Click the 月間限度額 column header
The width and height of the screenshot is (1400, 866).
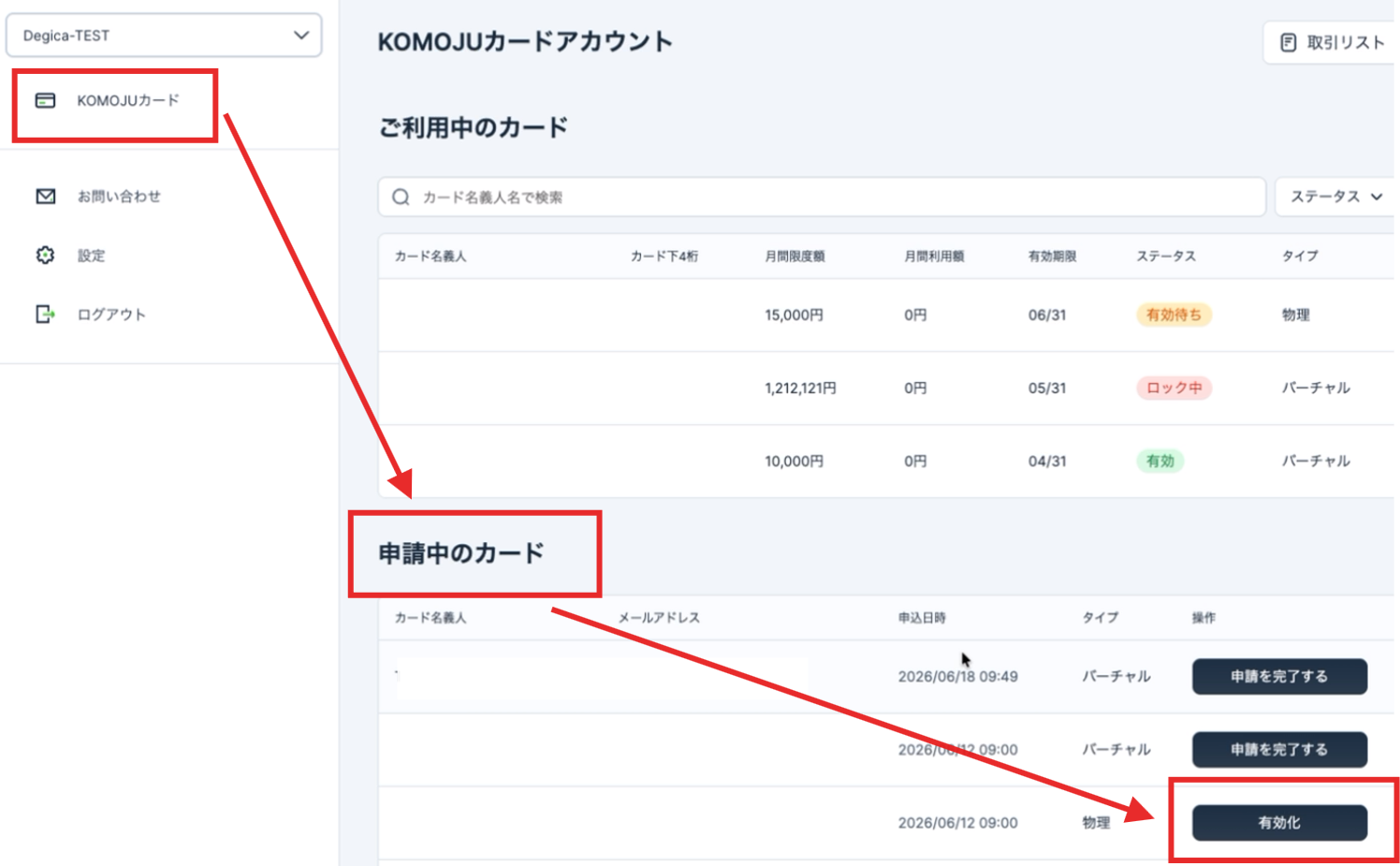(795, 256)
